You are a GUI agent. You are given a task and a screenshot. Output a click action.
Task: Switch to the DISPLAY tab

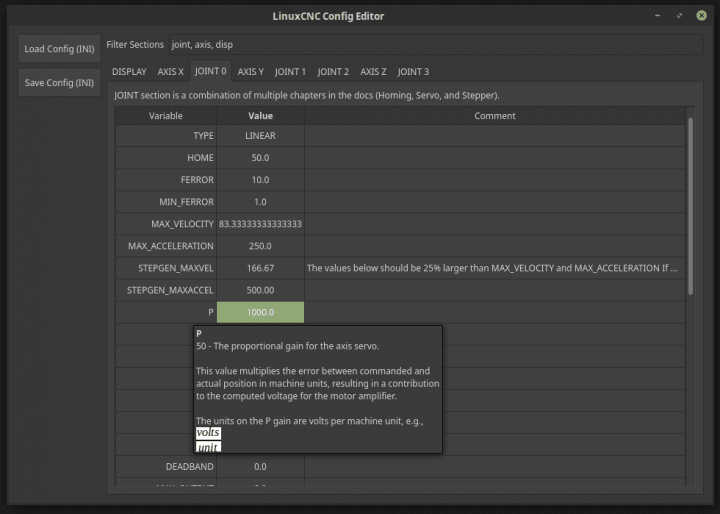coord(129,72)
